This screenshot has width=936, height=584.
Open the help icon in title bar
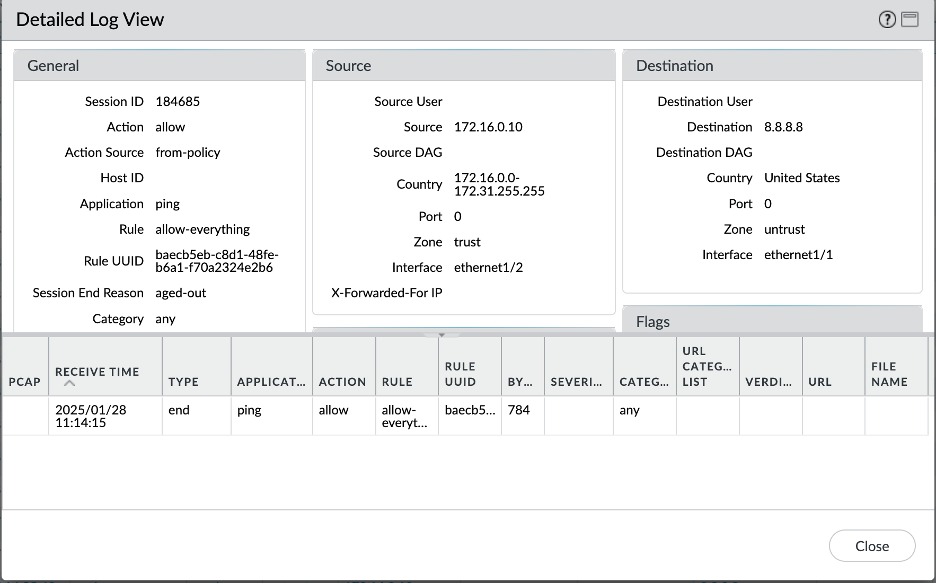[x=887, y=20]
